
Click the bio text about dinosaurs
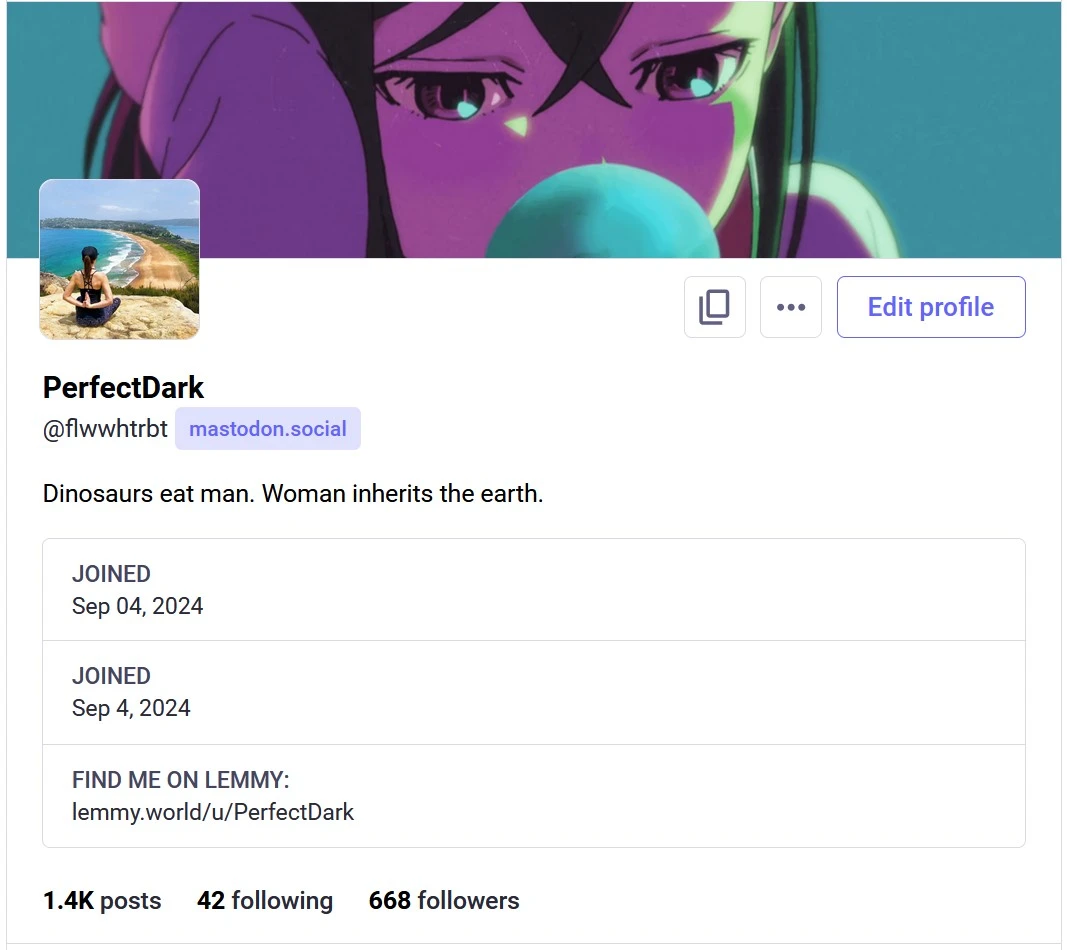[x=293, y=493]
